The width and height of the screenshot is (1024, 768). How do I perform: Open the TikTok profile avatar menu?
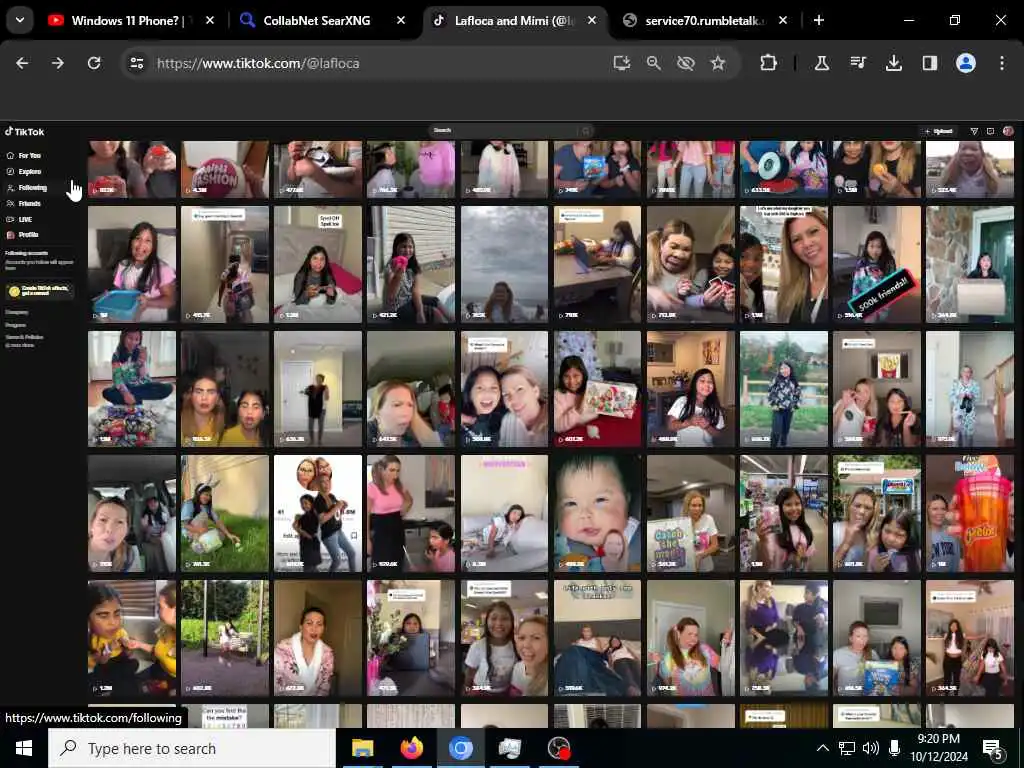[1008, 131]
